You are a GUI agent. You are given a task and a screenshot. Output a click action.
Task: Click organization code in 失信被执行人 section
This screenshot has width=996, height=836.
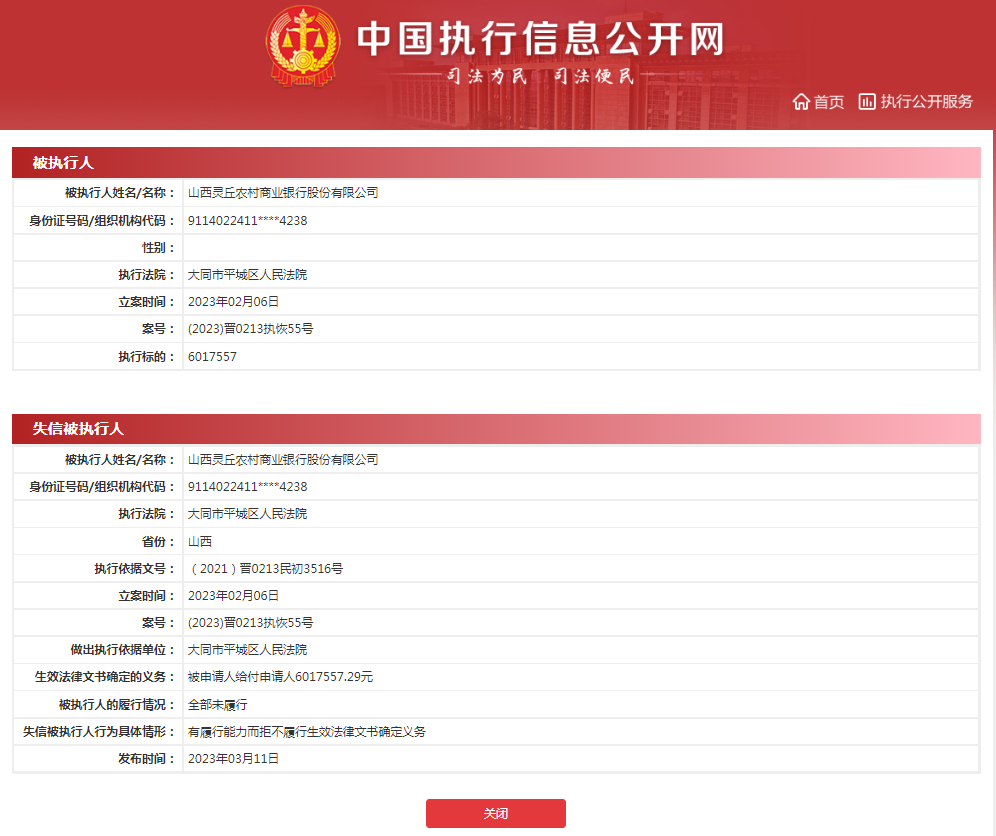pos(247,487)
